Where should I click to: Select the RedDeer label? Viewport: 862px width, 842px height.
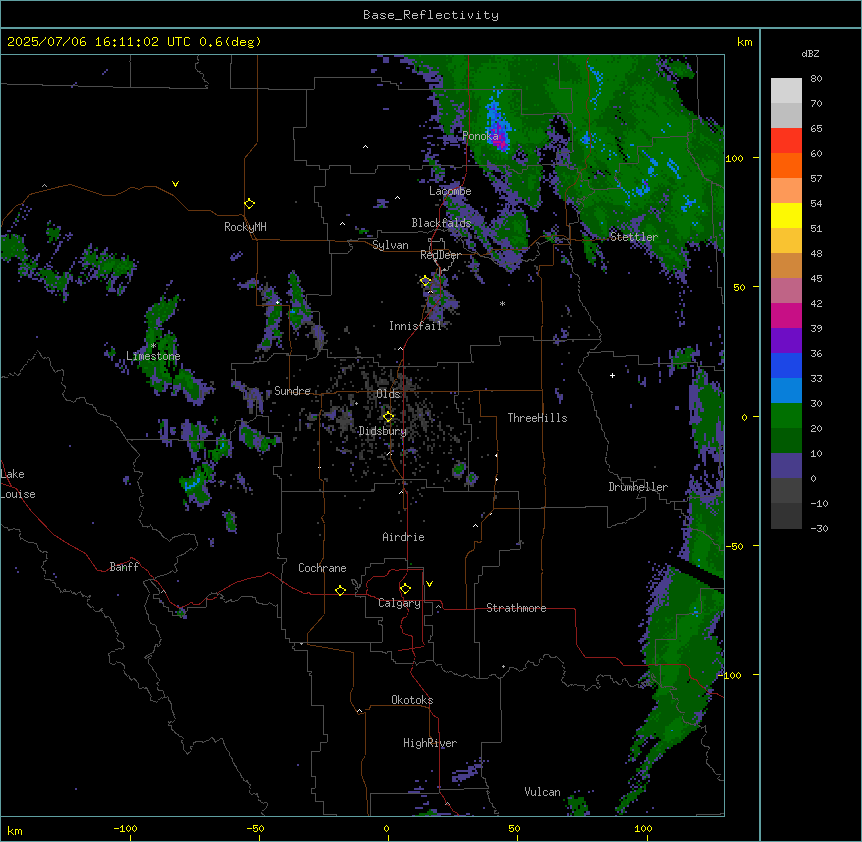440,255
